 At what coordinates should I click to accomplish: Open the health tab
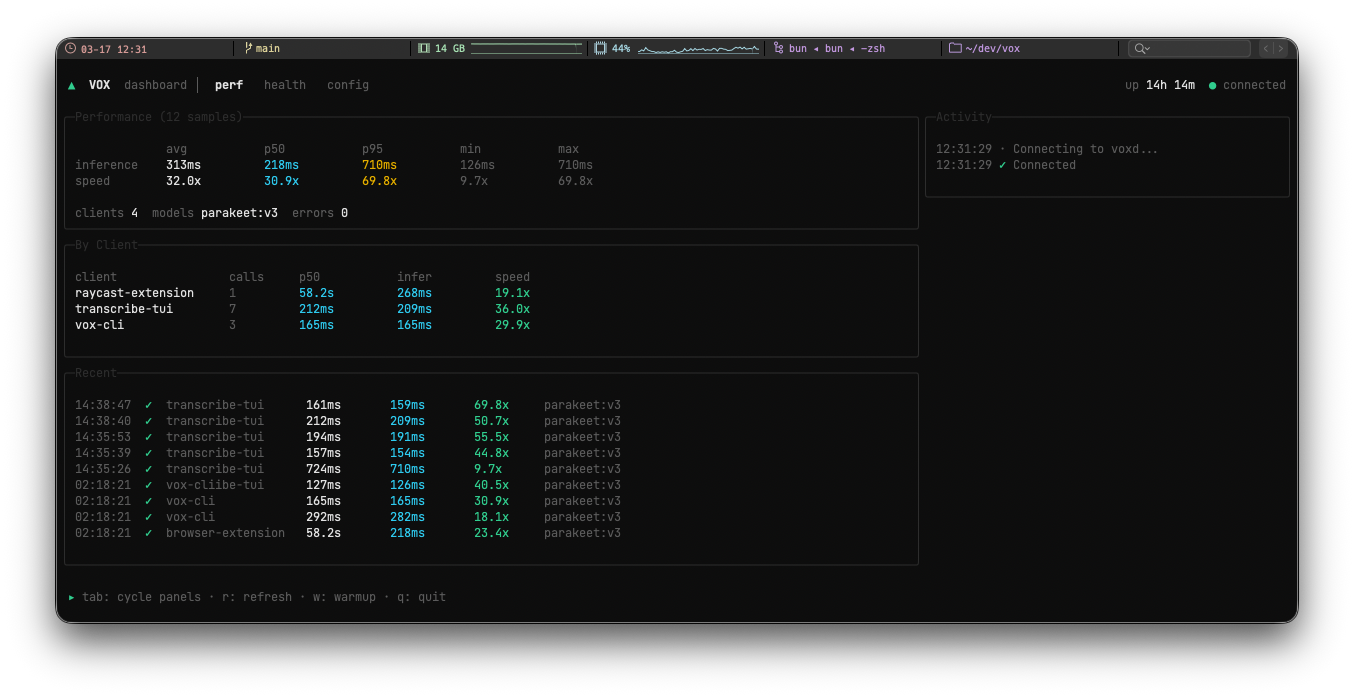tap(285, 85)
